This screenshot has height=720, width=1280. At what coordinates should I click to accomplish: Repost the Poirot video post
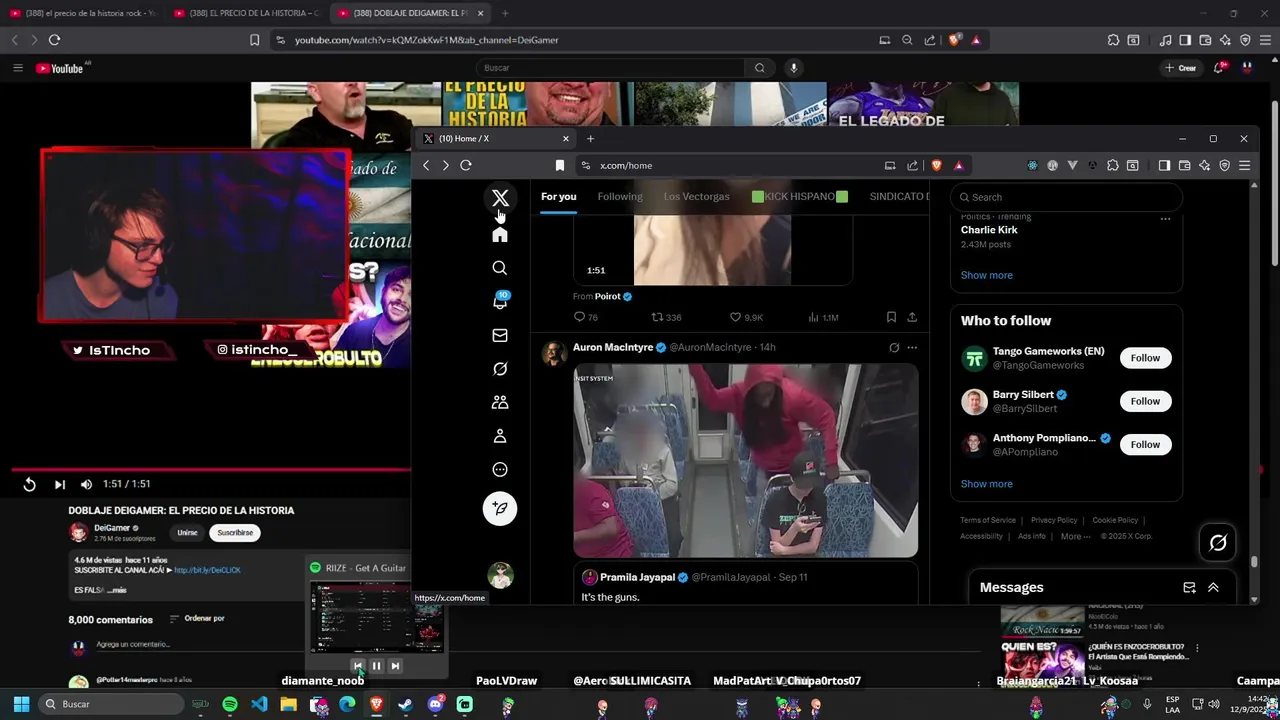(x=666, y=317)
